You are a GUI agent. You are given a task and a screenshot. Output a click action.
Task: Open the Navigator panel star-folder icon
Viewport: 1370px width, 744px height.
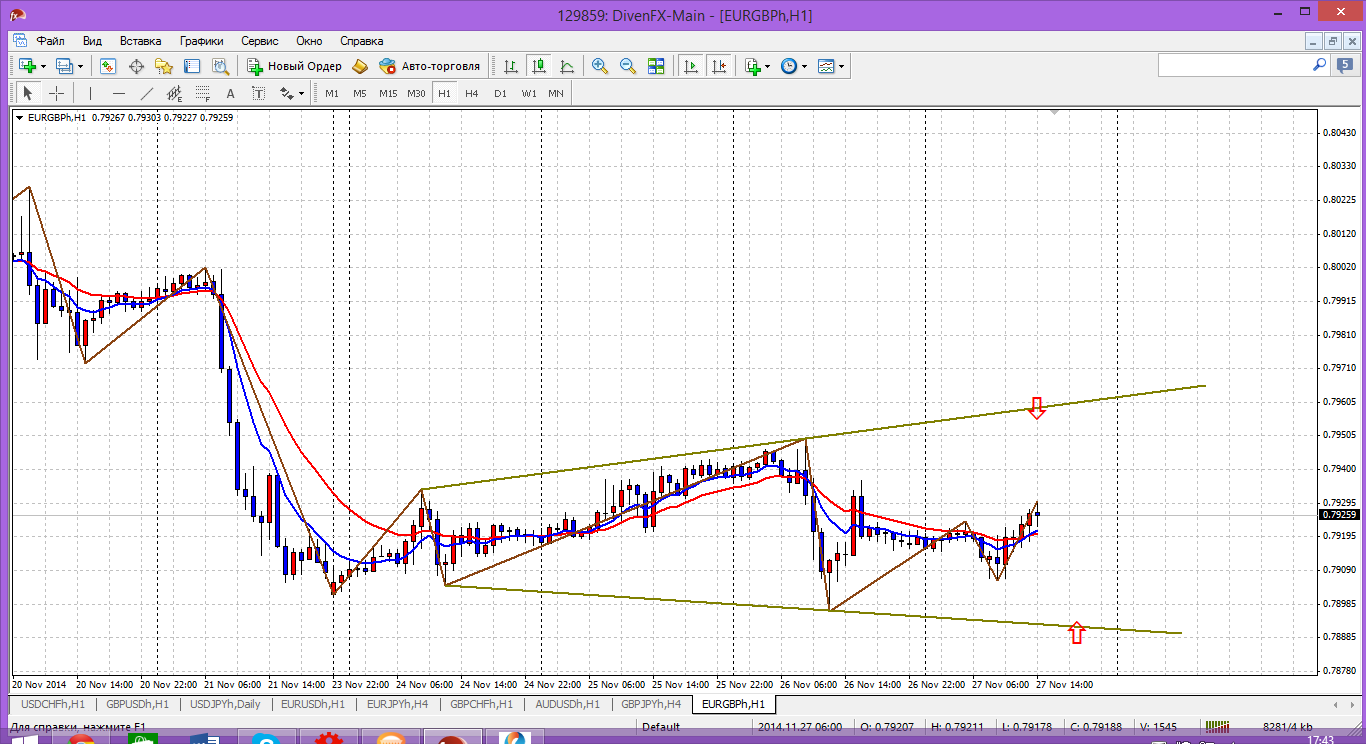pyautogui.click(x=164, y=66)
